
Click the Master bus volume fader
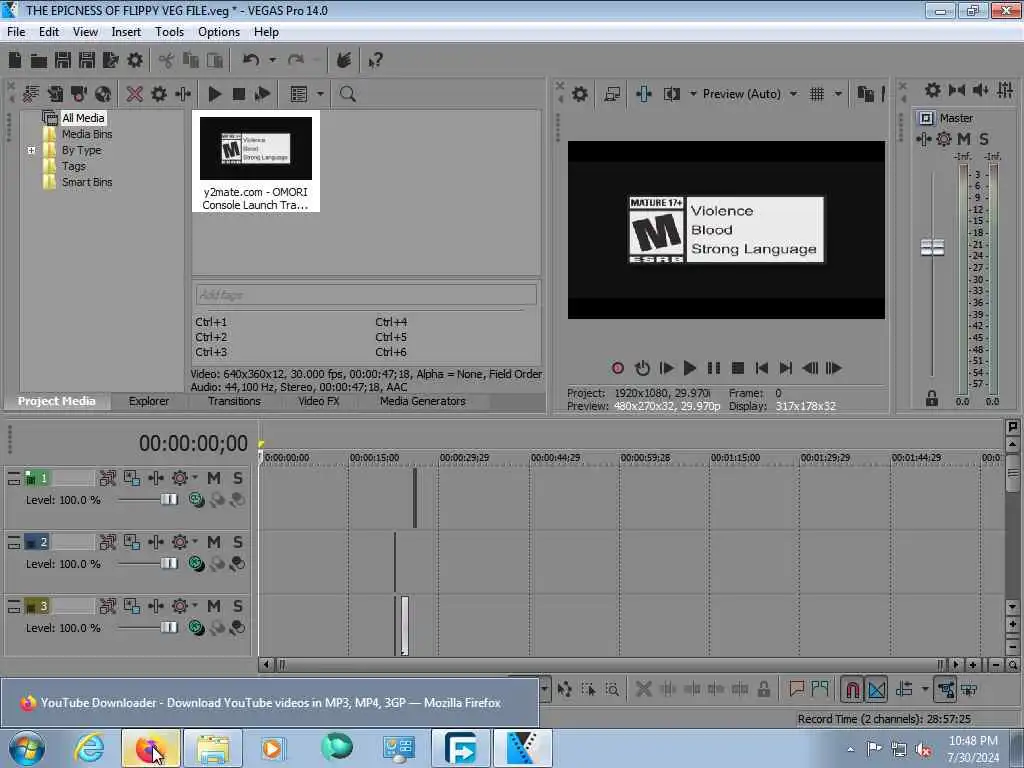(x=932, y=248)
